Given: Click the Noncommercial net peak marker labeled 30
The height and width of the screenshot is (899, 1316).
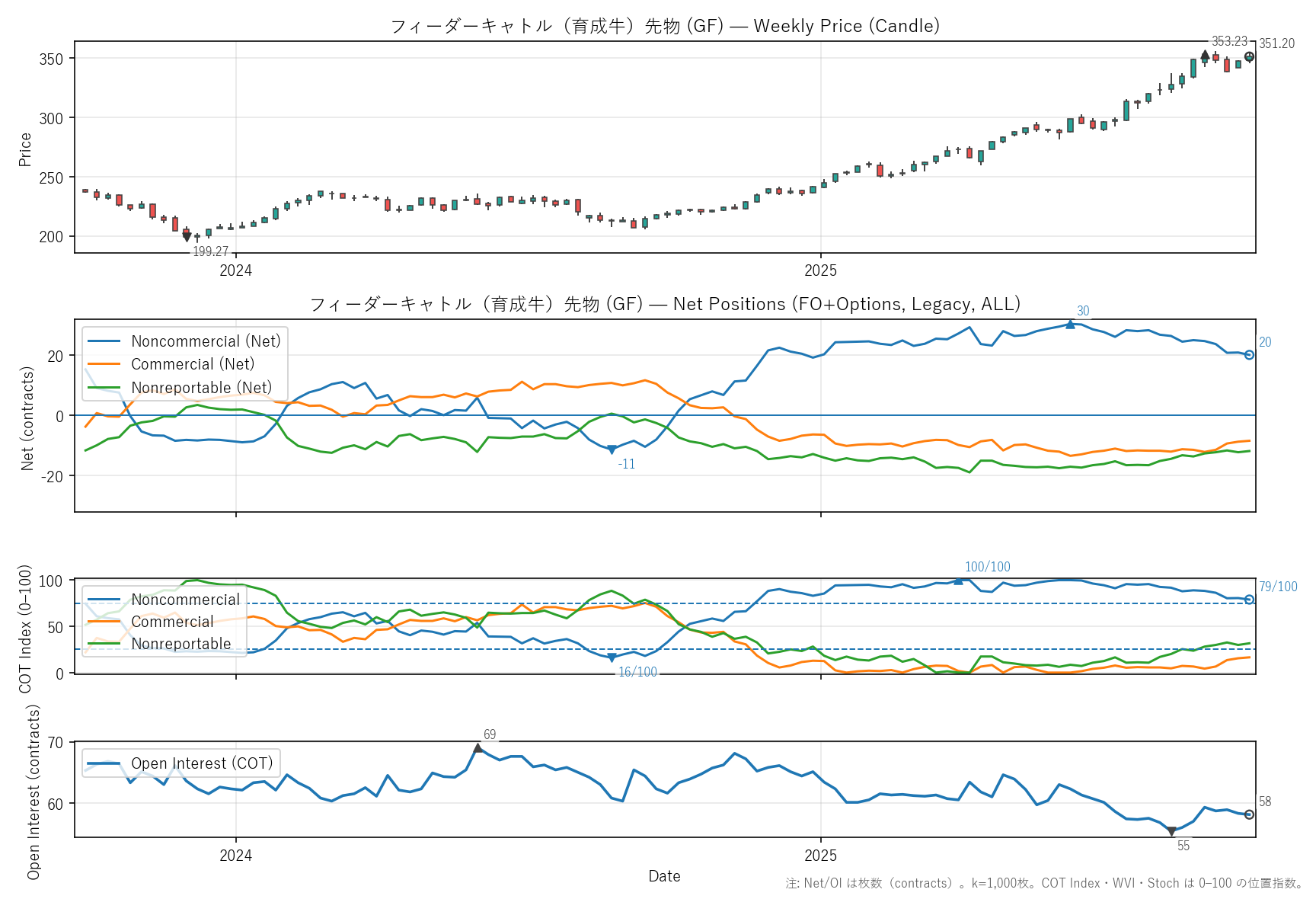Looking at the screenshot, I should pos(1070,325).
